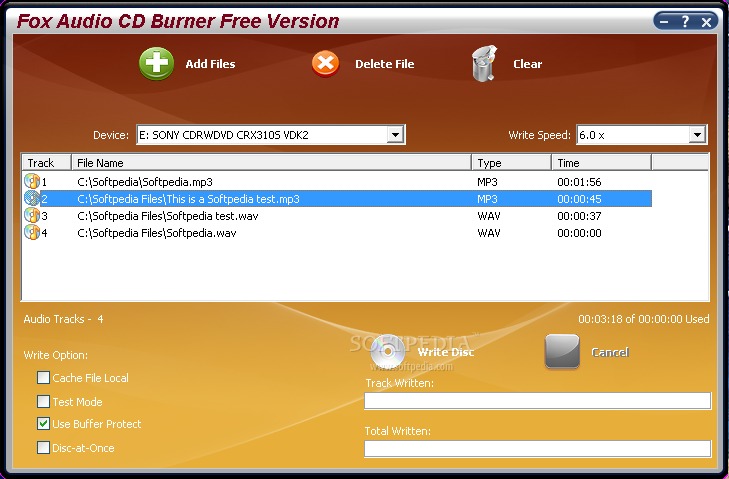This screenshot has height=479, width=729.
Task: Select C:\Softpedia Files\Softpedia.wav row
Action: 337,233
